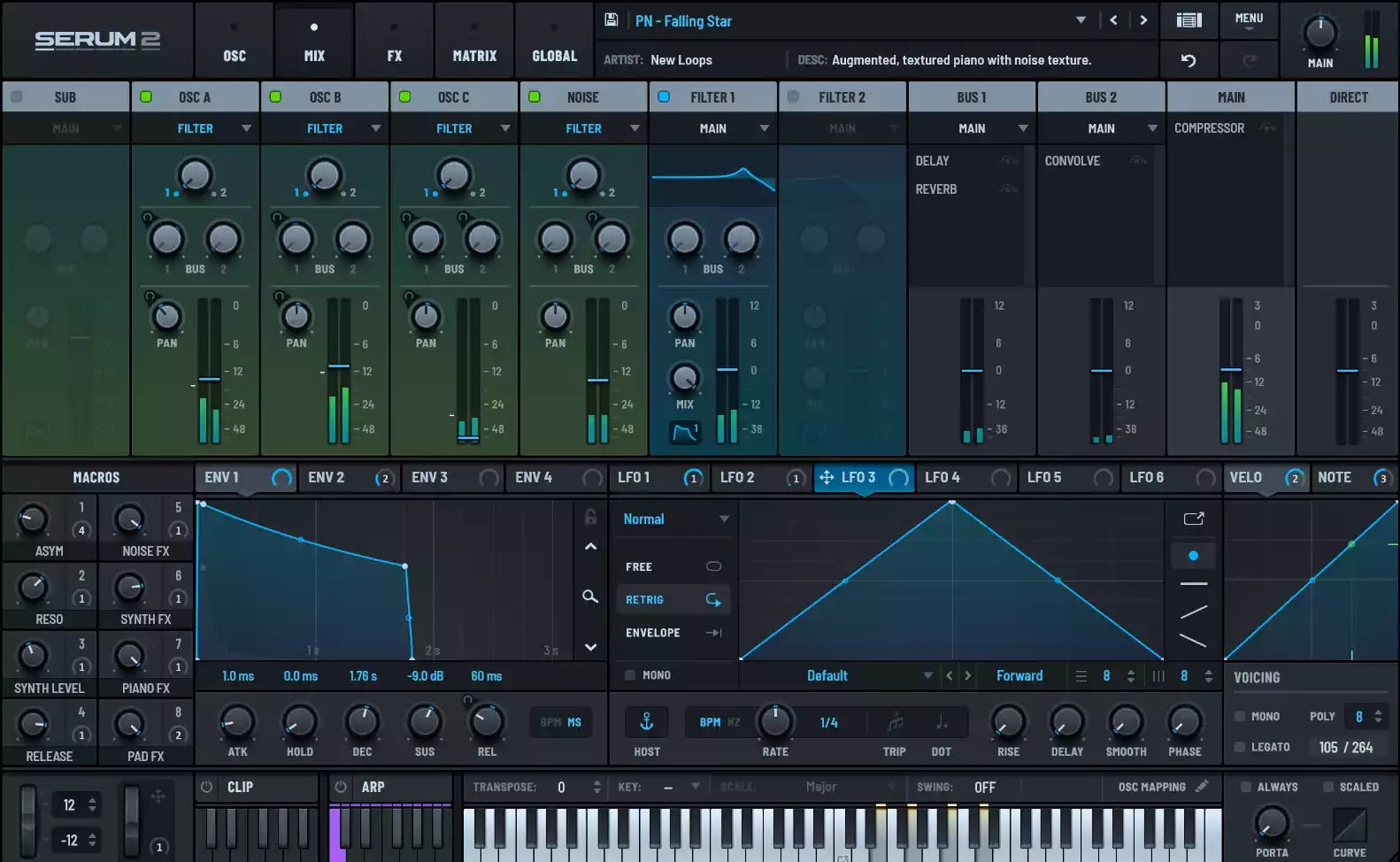Click the filter type icon under MIX knob
Viewport: 1400px width, 862px height.
[x=685, y=432]
